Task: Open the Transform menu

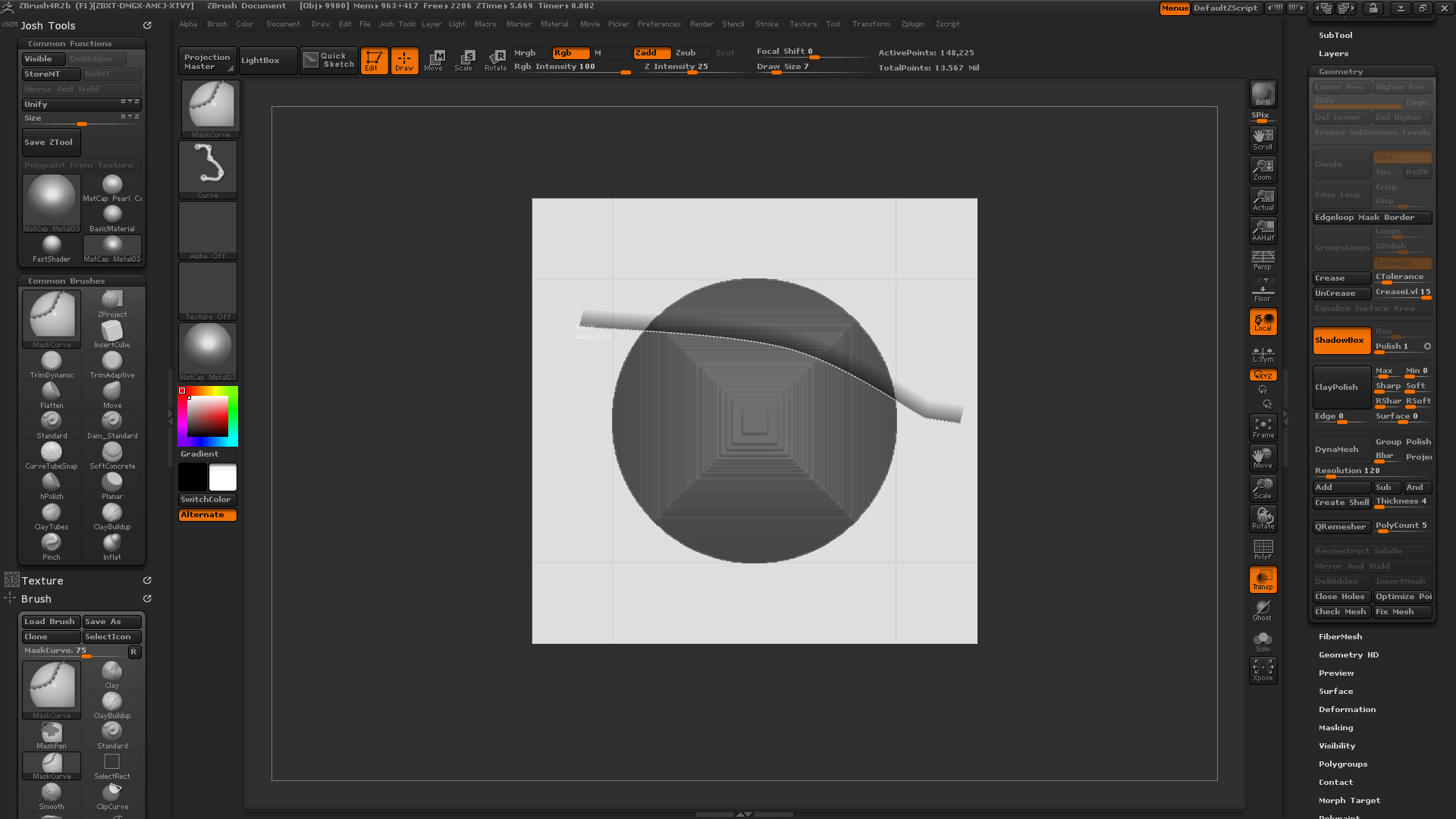Action: [x=871, y=24]
